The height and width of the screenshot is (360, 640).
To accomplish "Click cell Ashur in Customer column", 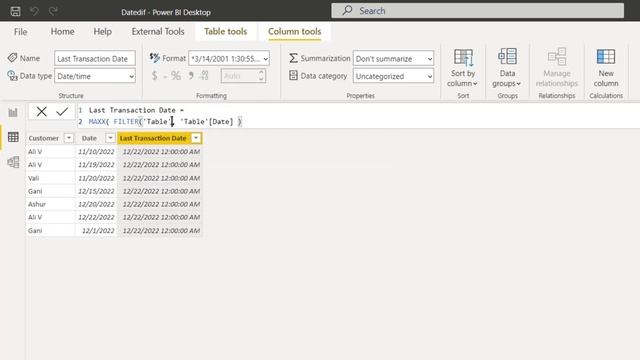I will click(x=51, y=204).
